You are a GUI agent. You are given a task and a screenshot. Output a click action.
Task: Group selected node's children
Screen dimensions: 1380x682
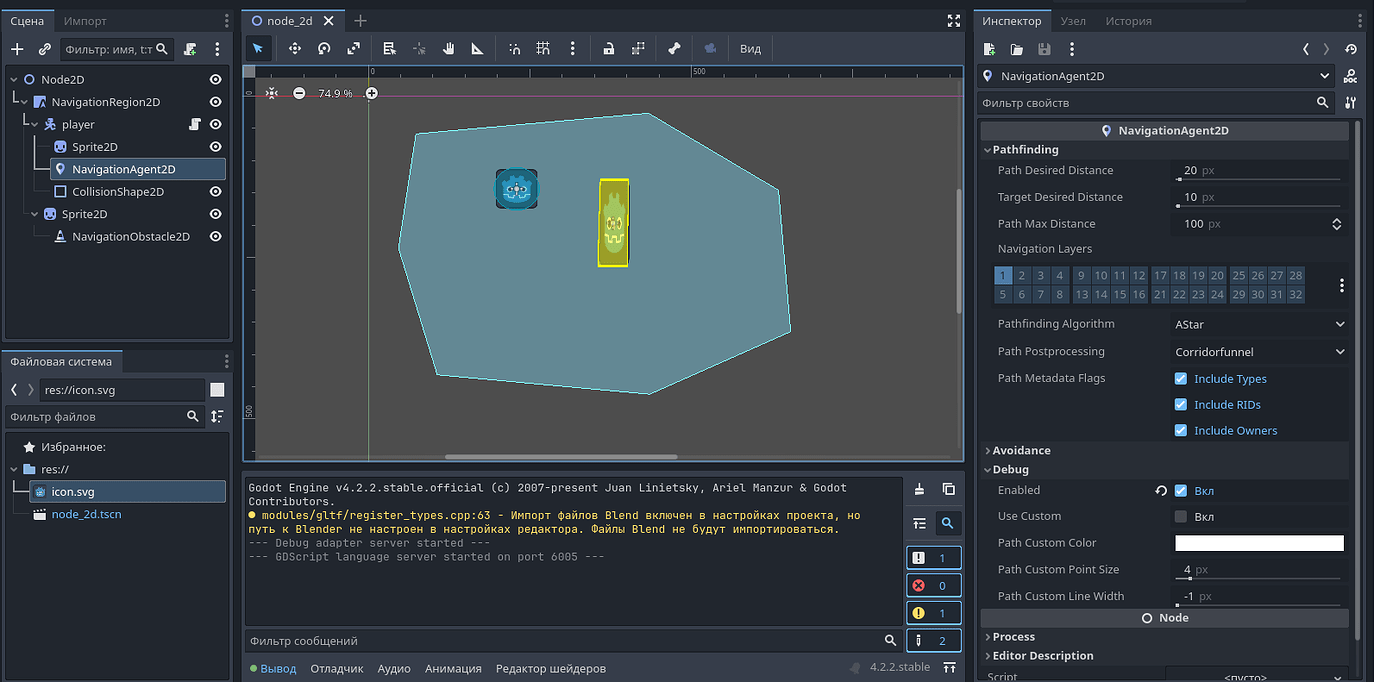(x=638, y=48)
